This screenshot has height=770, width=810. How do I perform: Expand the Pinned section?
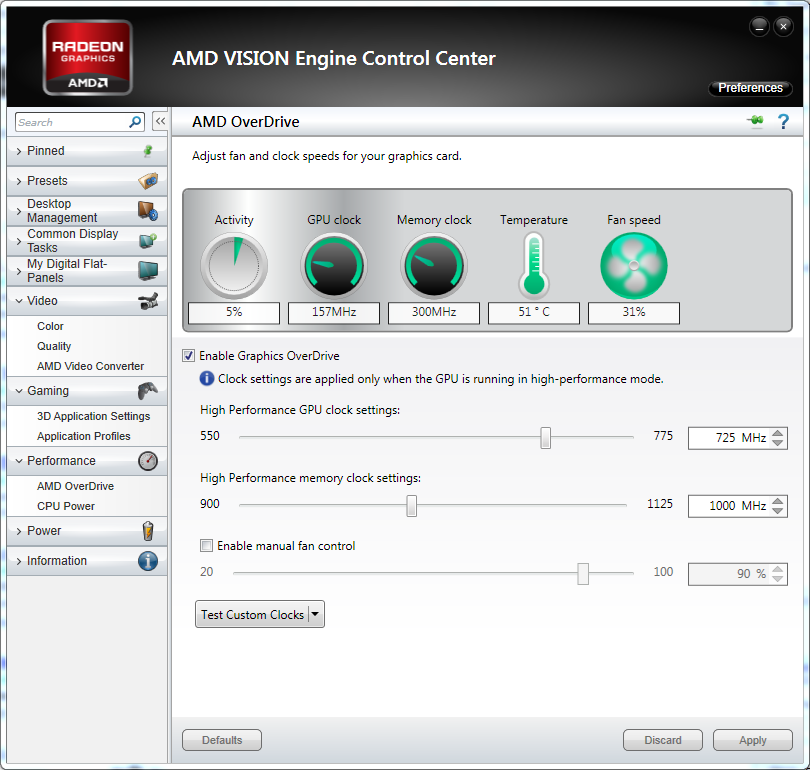(87, 151)
